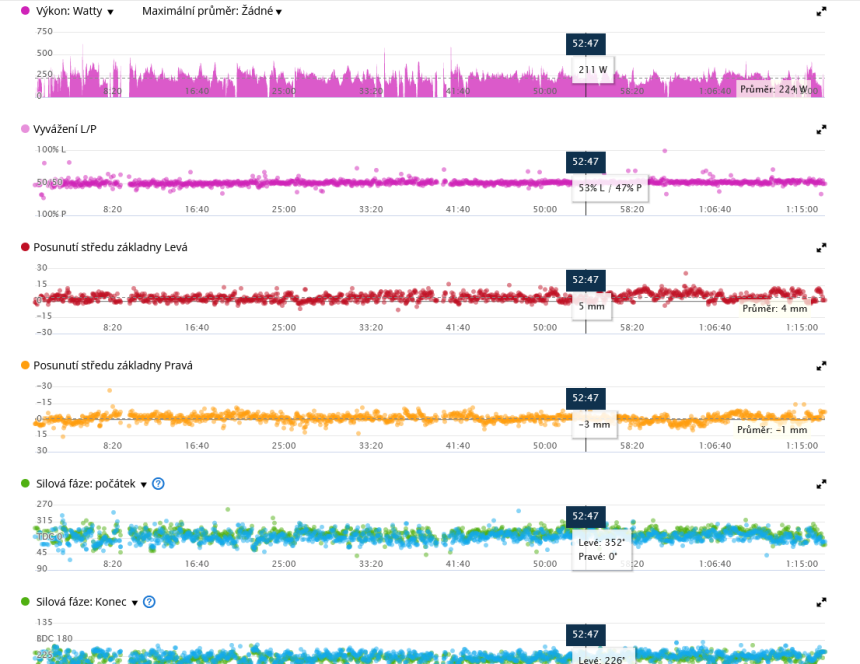The width and height of the screenshot is (860, 664).
Task: Click the BDC 180 axis label
Action: pos(54,638)
